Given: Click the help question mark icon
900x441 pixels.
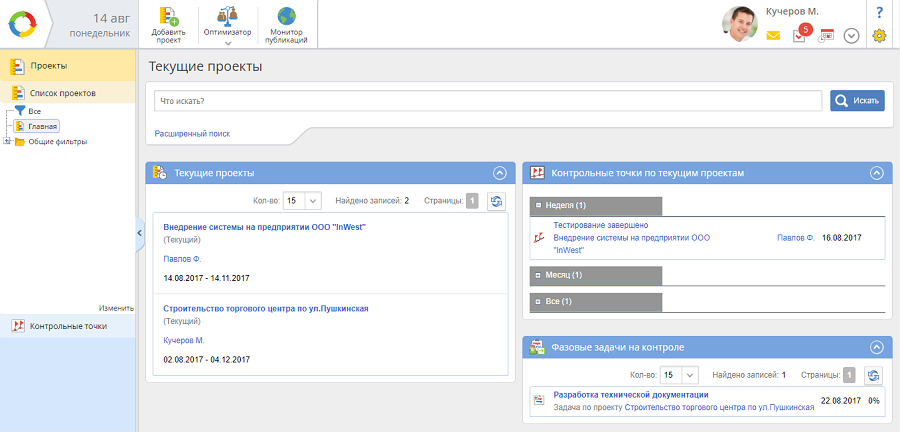Looking at the screenshot, I should (x=879, y=12).
